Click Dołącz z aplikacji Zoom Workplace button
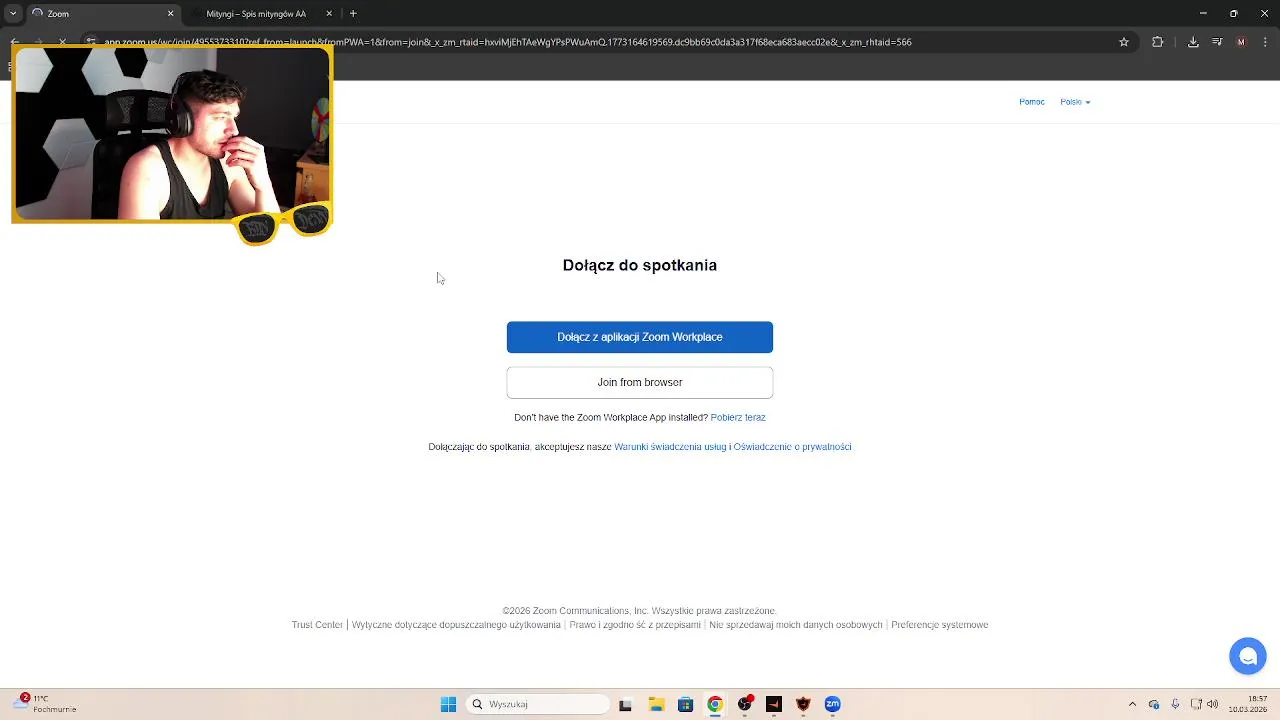Viewport: 1280px width, 720px height. click(640, 337)
